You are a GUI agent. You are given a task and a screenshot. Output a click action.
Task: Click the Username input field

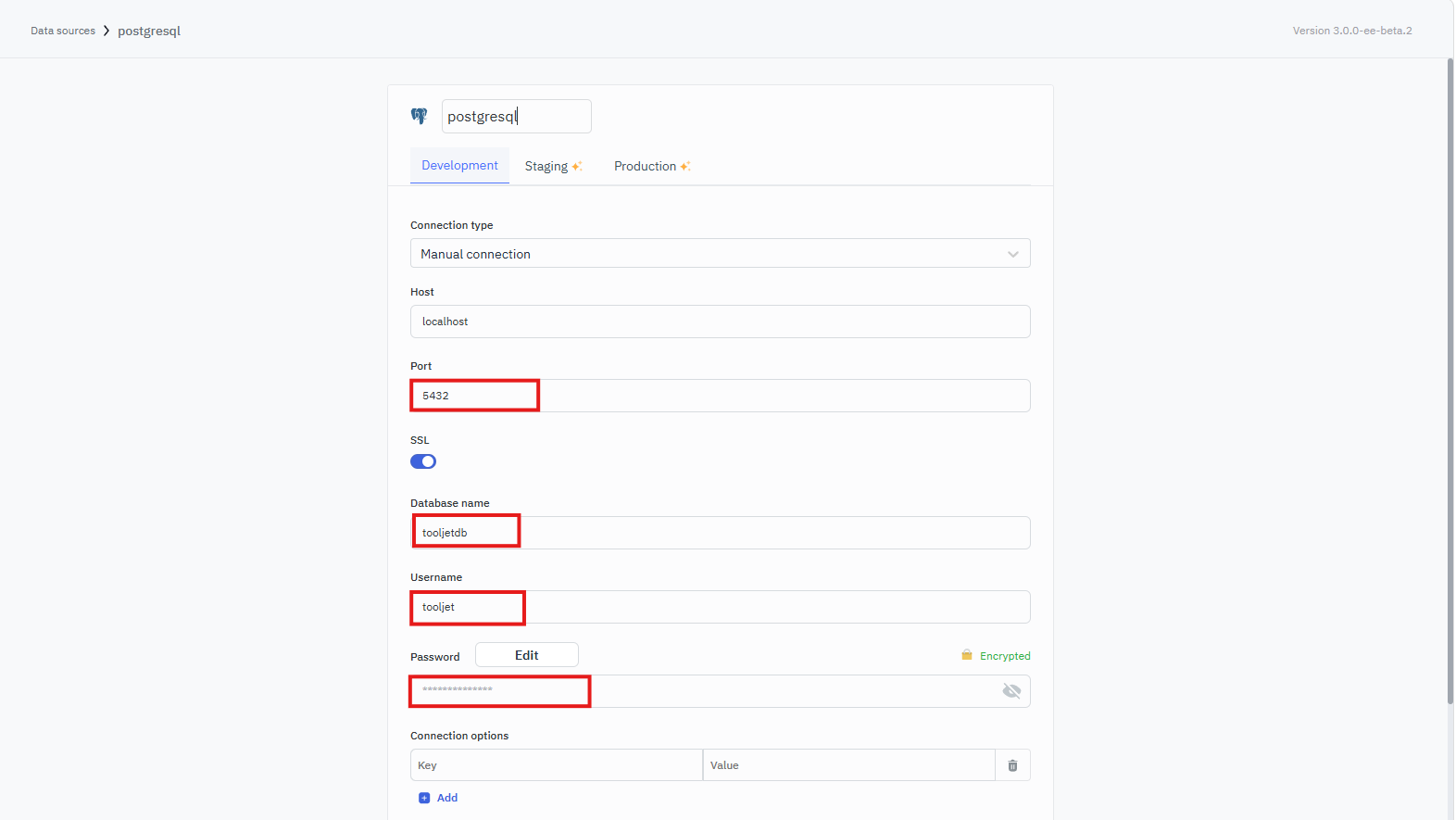click(x=721, y=607)
